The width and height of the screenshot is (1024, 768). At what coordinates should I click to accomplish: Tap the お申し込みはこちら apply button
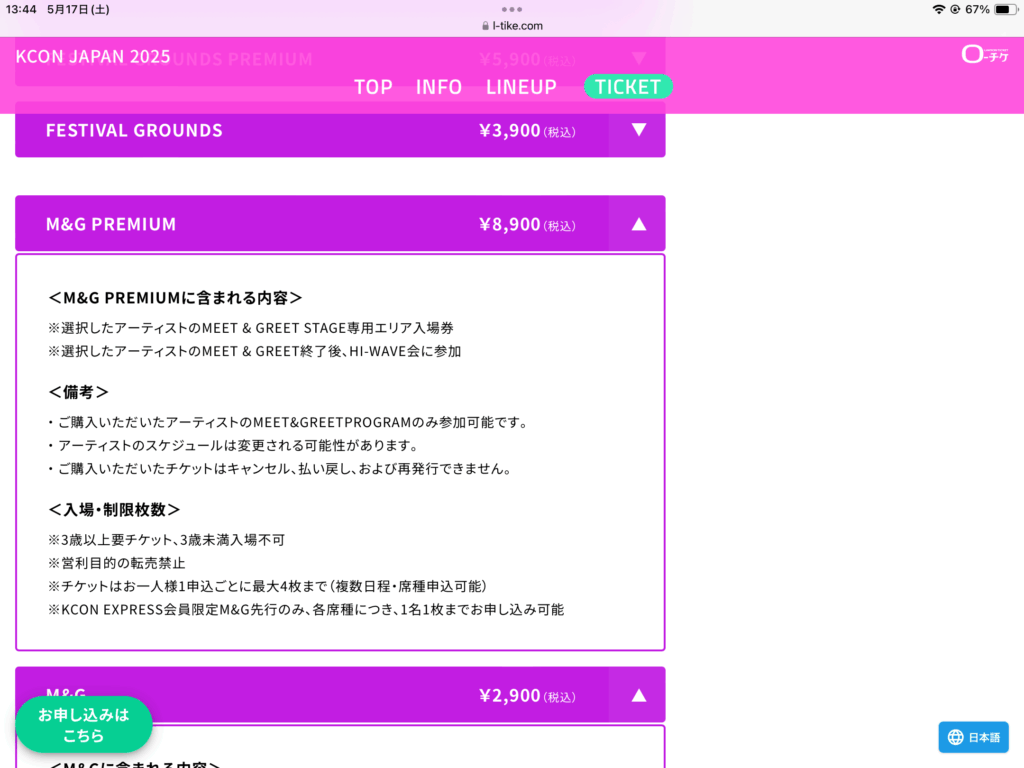pos(84,725)
